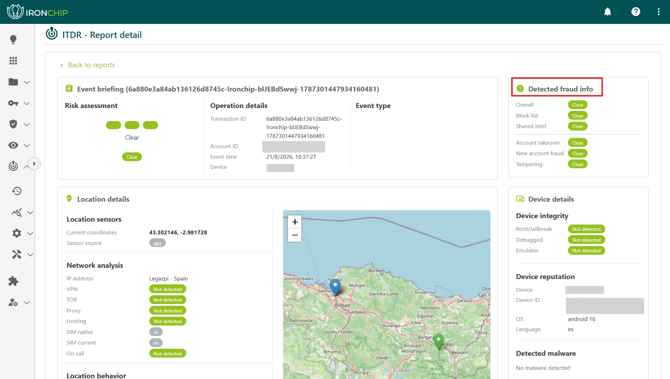Click the Overall Clear badge
The width and height of the screenshot is (670, 379).
578,105
